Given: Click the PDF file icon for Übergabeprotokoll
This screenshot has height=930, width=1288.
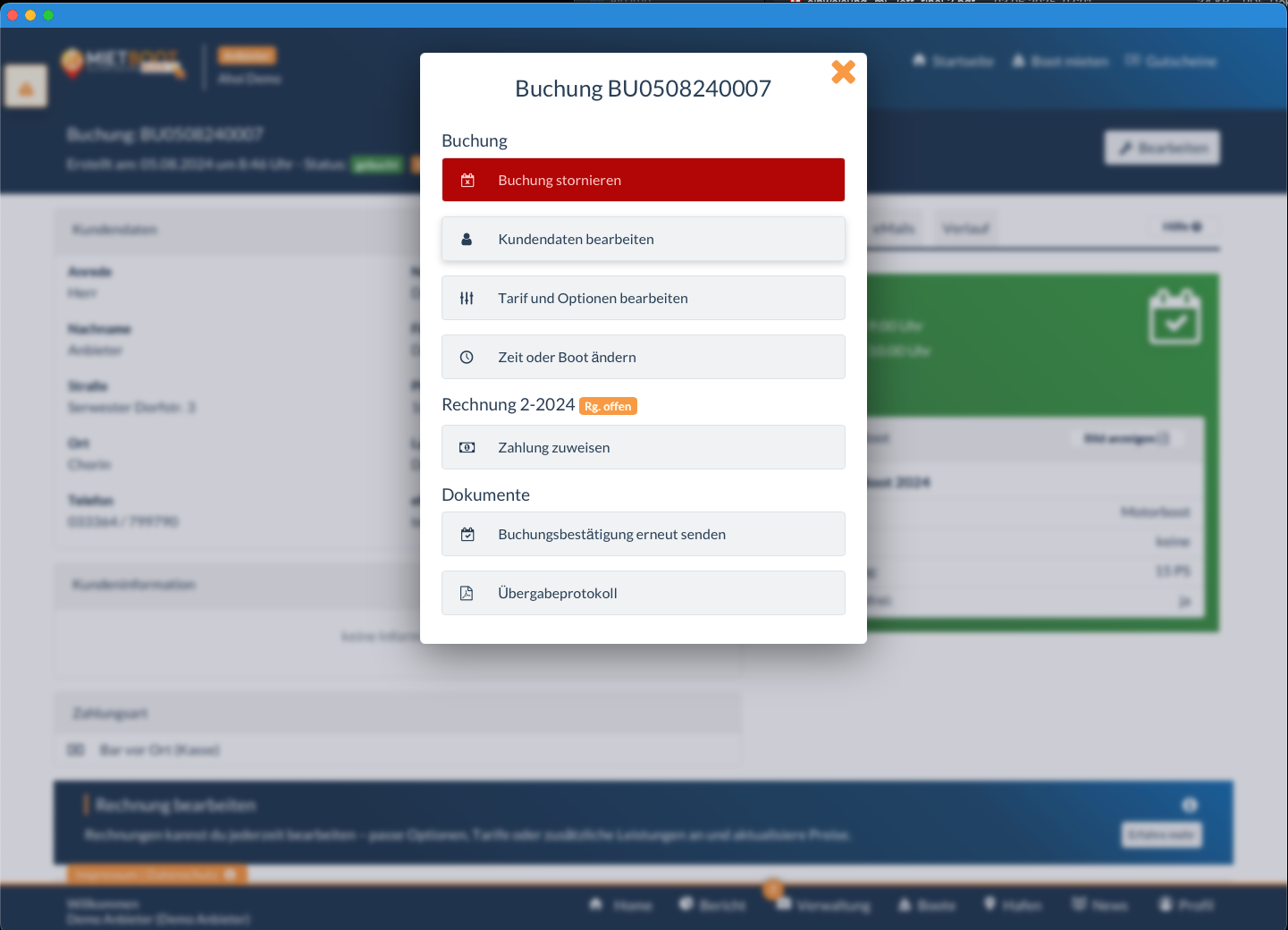Looking at the screenshot, I should point(467,594).
